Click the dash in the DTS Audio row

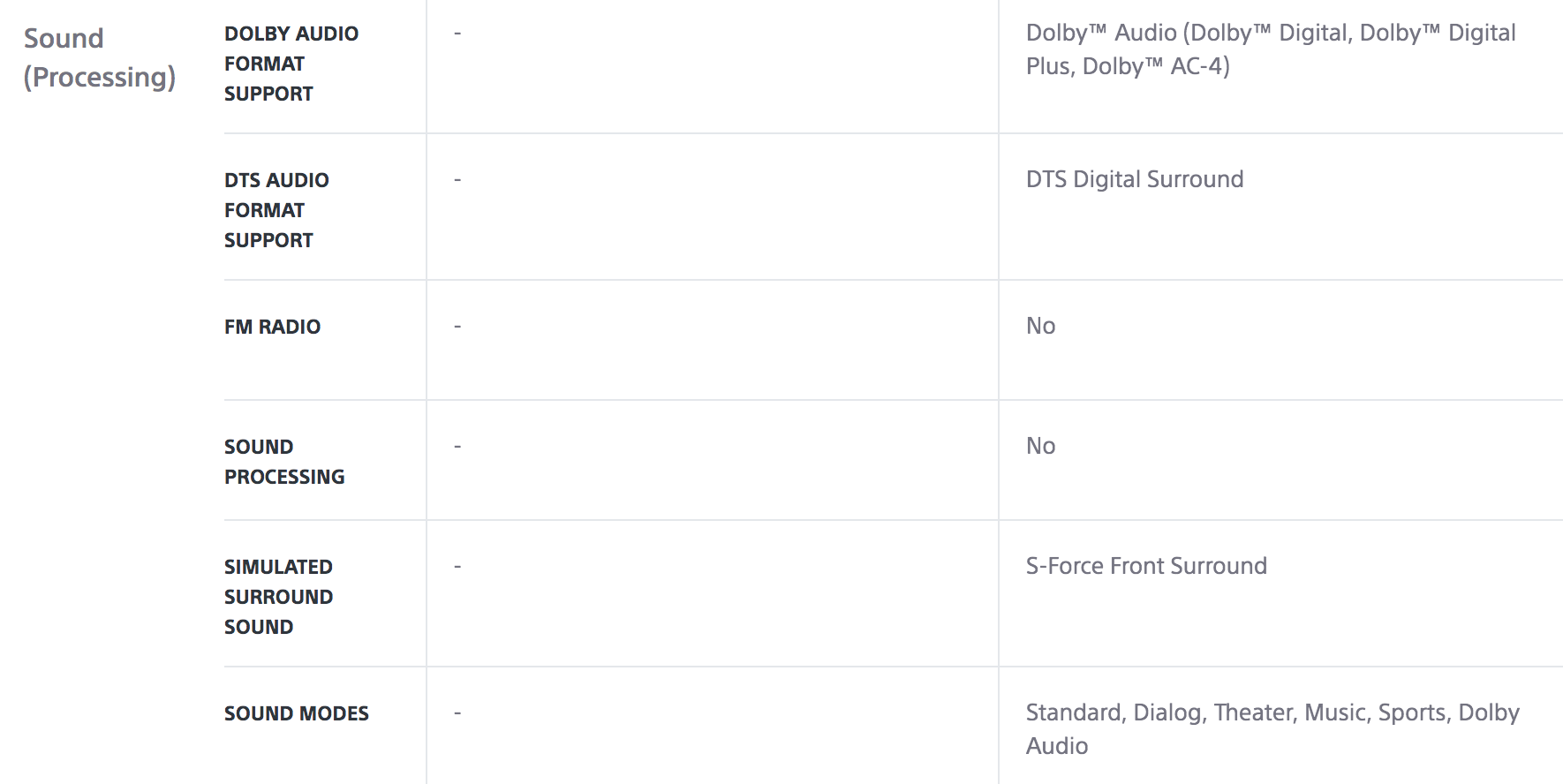pyautogui.click(x=457, y=180)
